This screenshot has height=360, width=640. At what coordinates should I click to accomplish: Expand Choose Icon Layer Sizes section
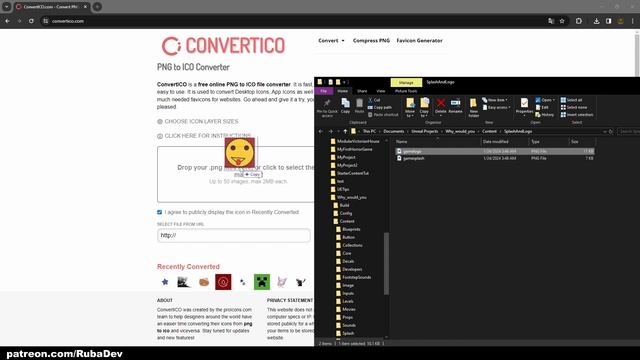(198, 122)
